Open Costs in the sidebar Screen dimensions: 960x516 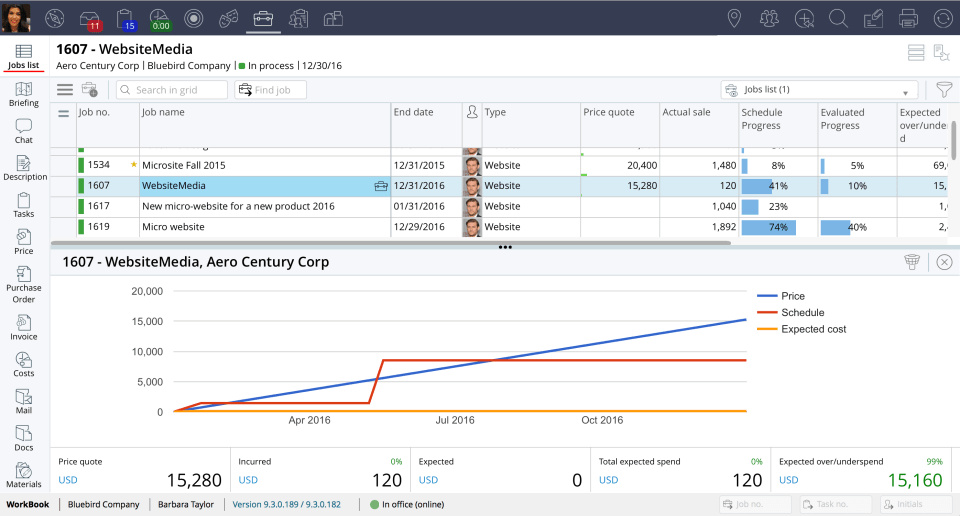click(23, 365)
